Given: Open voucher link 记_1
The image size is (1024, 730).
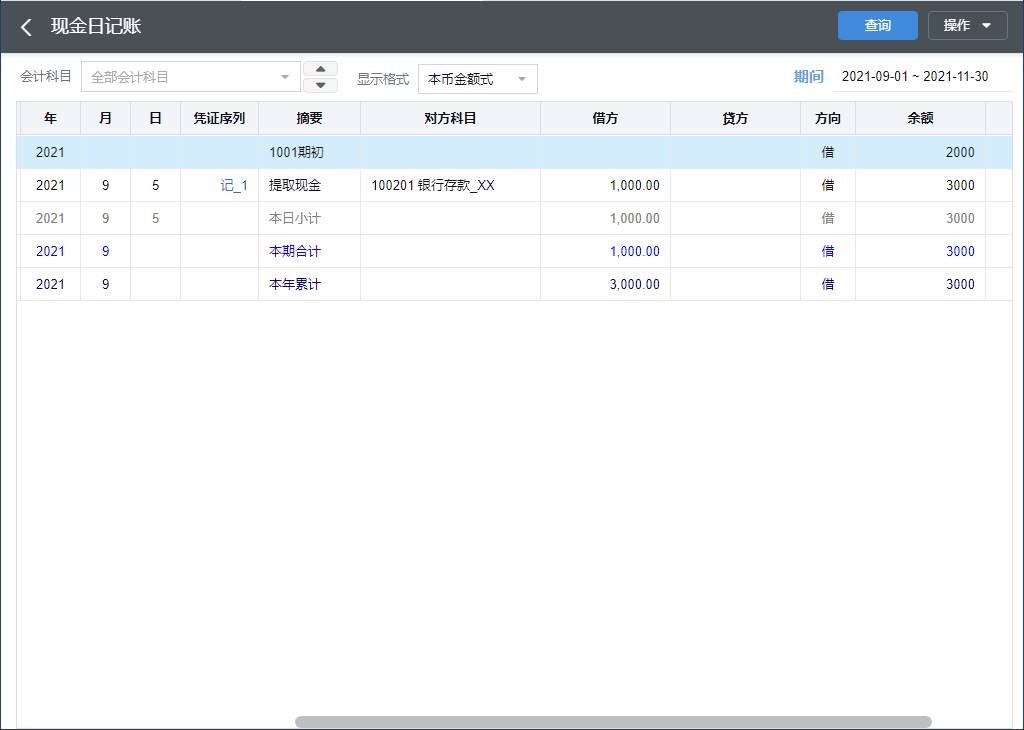Looking at the screenshot, I should pyautogui.click(x=234, y=185).
